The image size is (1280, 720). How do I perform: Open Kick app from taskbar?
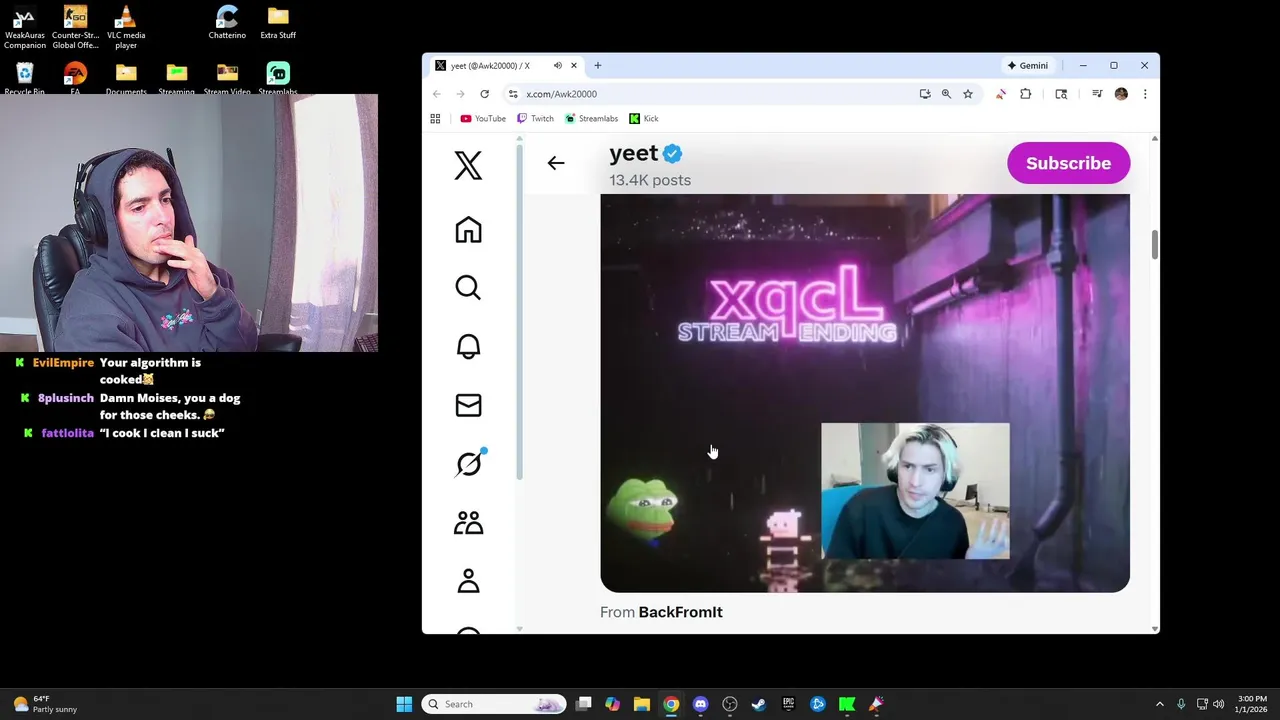coord(847,704)
